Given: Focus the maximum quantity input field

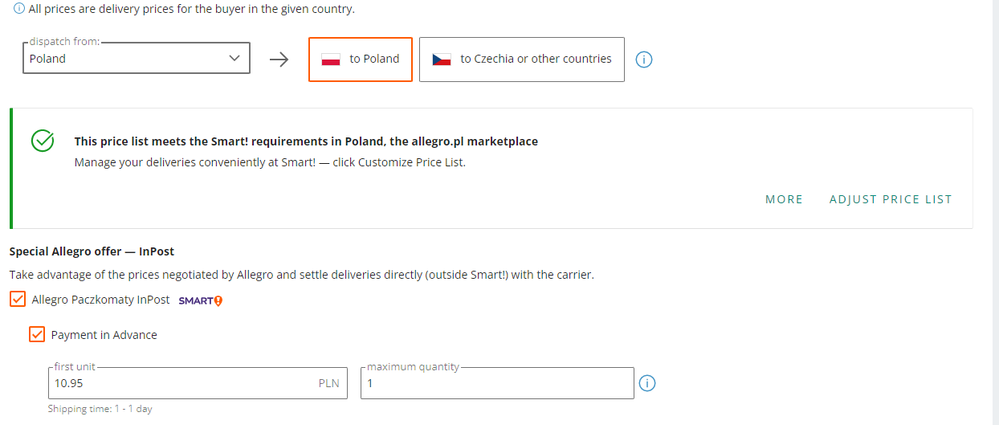Looking at the screenshot, I should point(497,383).
